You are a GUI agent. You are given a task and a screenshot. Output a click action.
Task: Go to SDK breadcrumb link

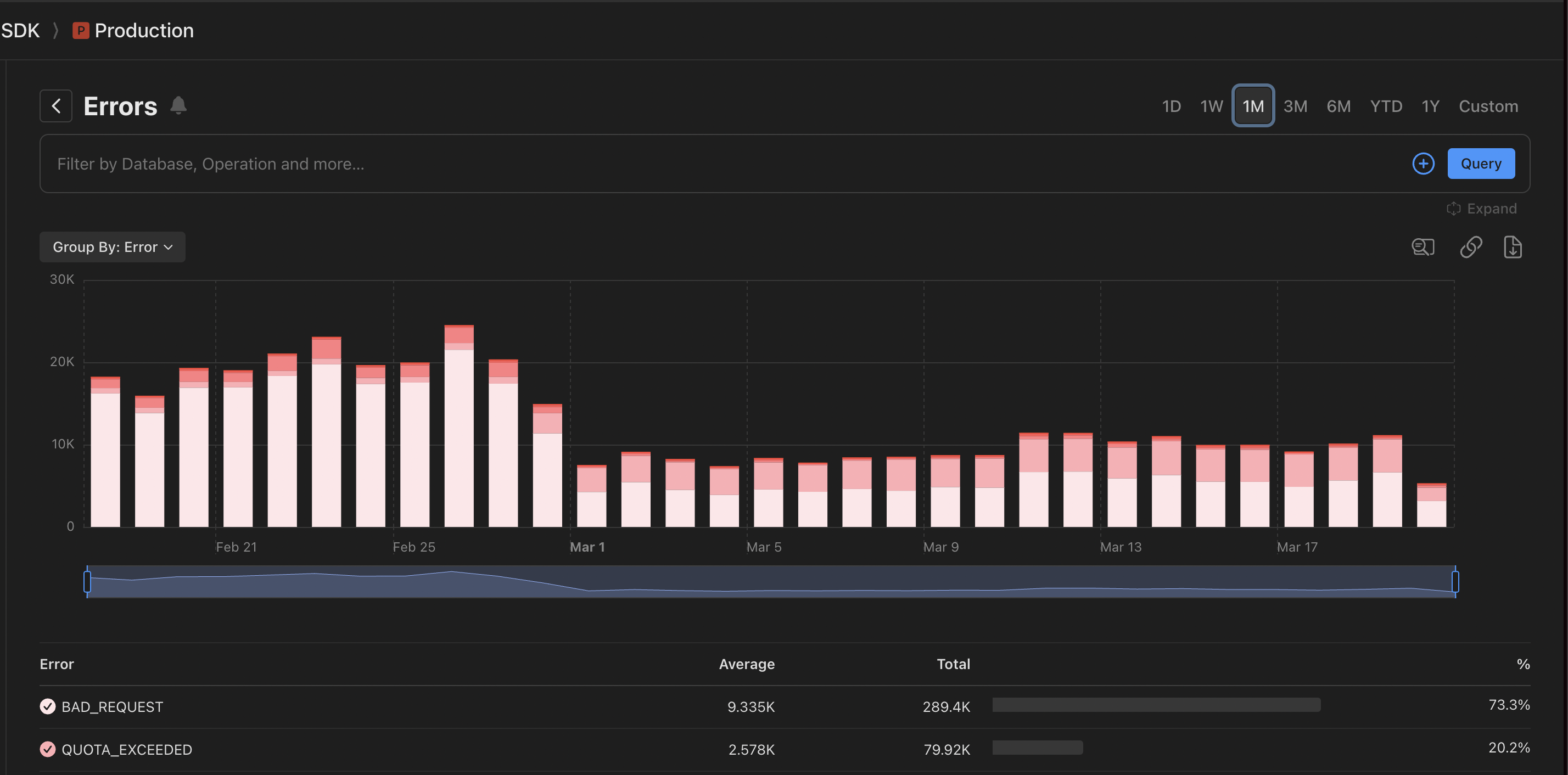pos(20,30)
